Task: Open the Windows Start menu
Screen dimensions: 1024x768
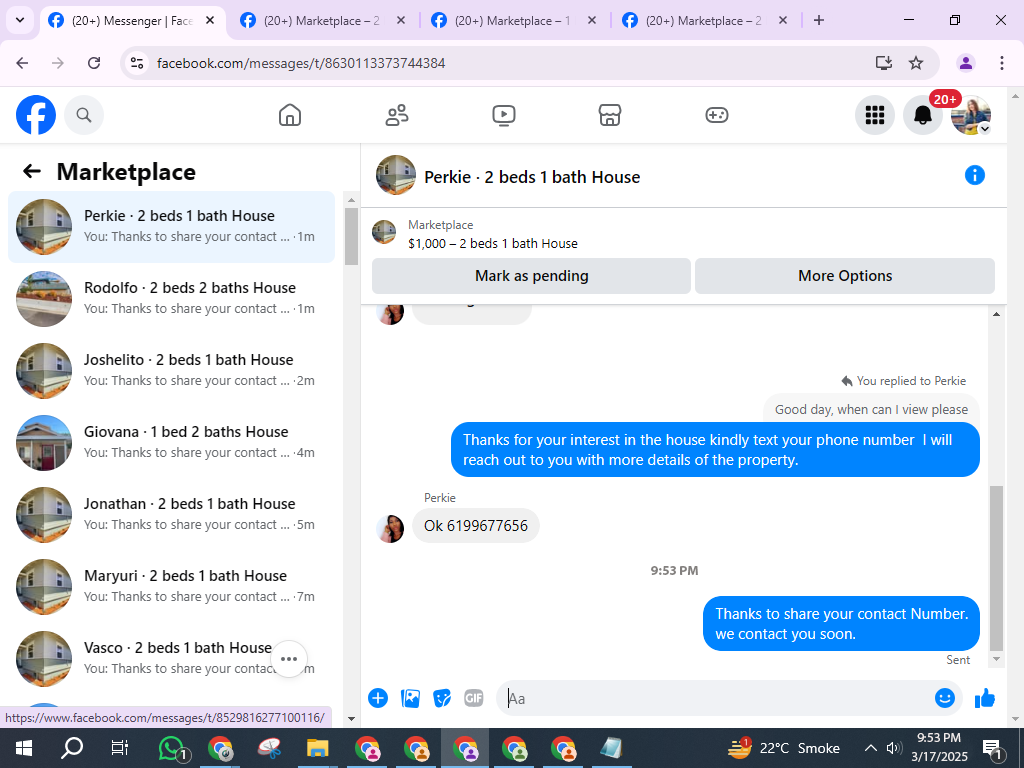Action: (x=24, y=748)
